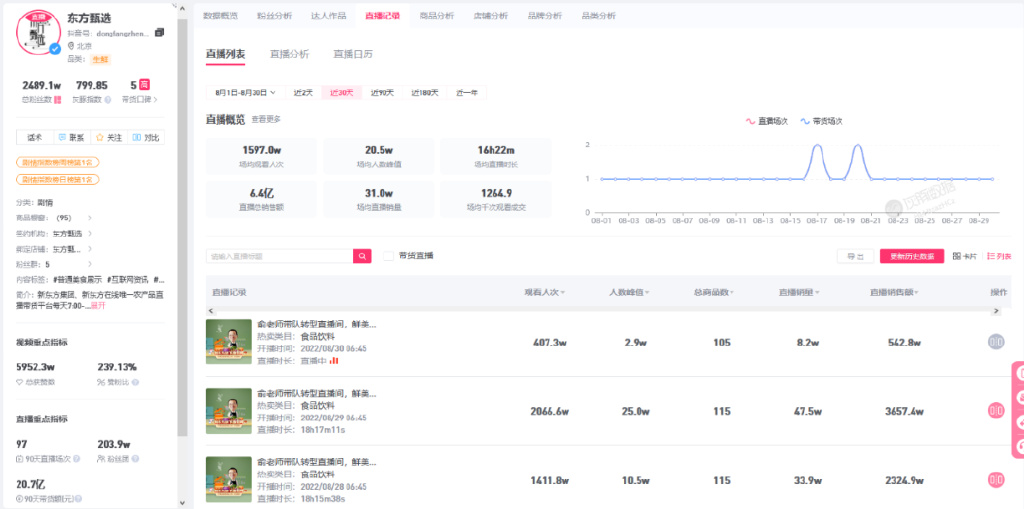Click the live title search input field
The image size is (1024, 509).
pos(280,255)
